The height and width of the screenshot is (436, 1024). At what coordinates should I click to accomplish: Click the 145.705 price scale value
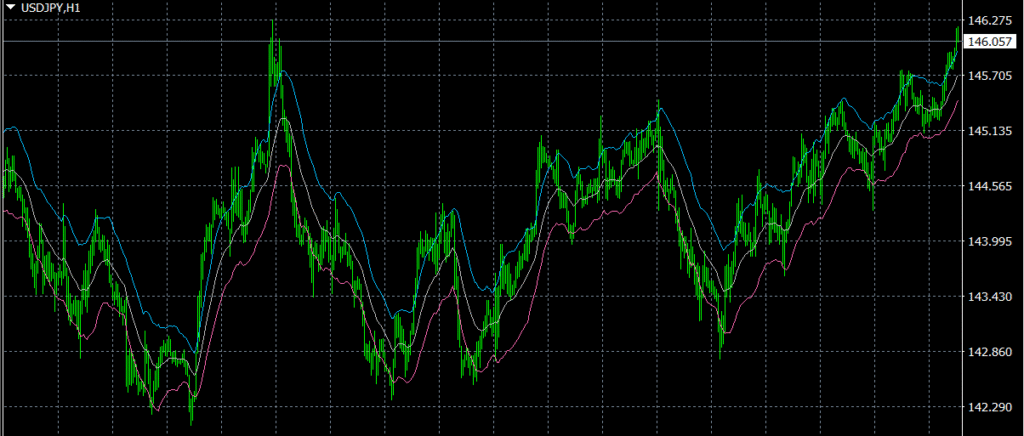point(989,76)
